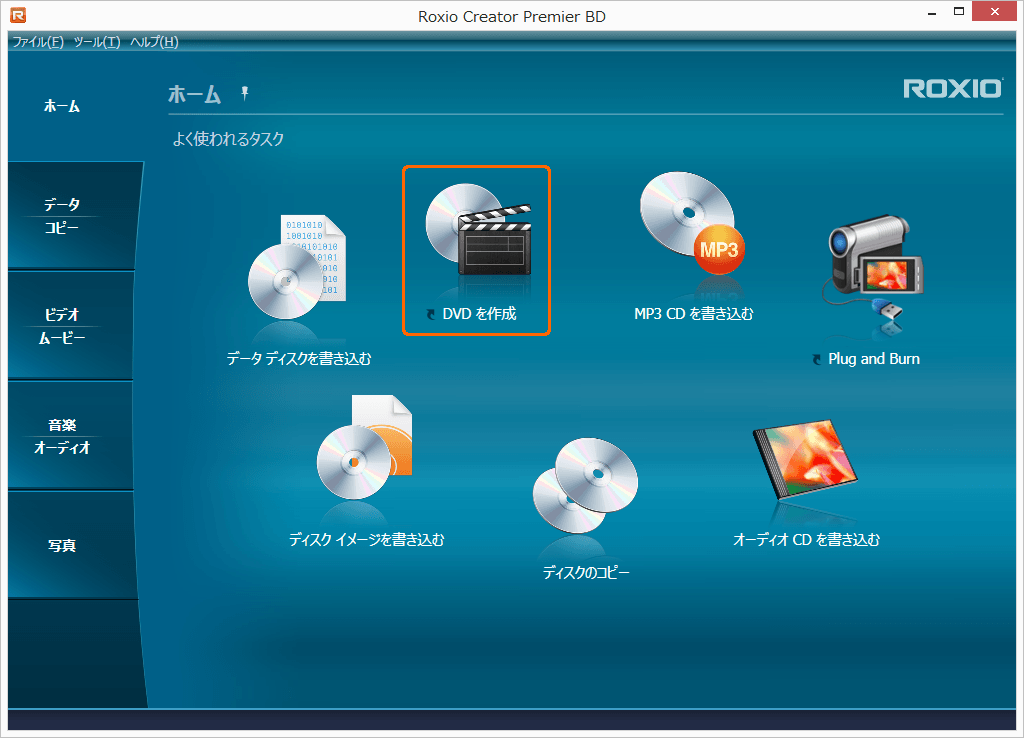Click the disc image file icon
This screenshot has width=1024, height=738.
pyautogui.click(x=364, y=447)
